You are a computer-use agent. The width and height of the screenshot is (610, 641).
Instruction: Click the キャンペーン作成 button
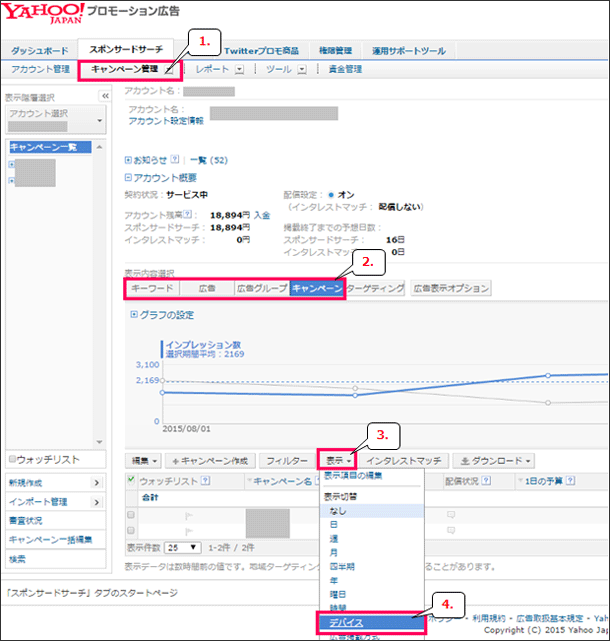(210, 461)
